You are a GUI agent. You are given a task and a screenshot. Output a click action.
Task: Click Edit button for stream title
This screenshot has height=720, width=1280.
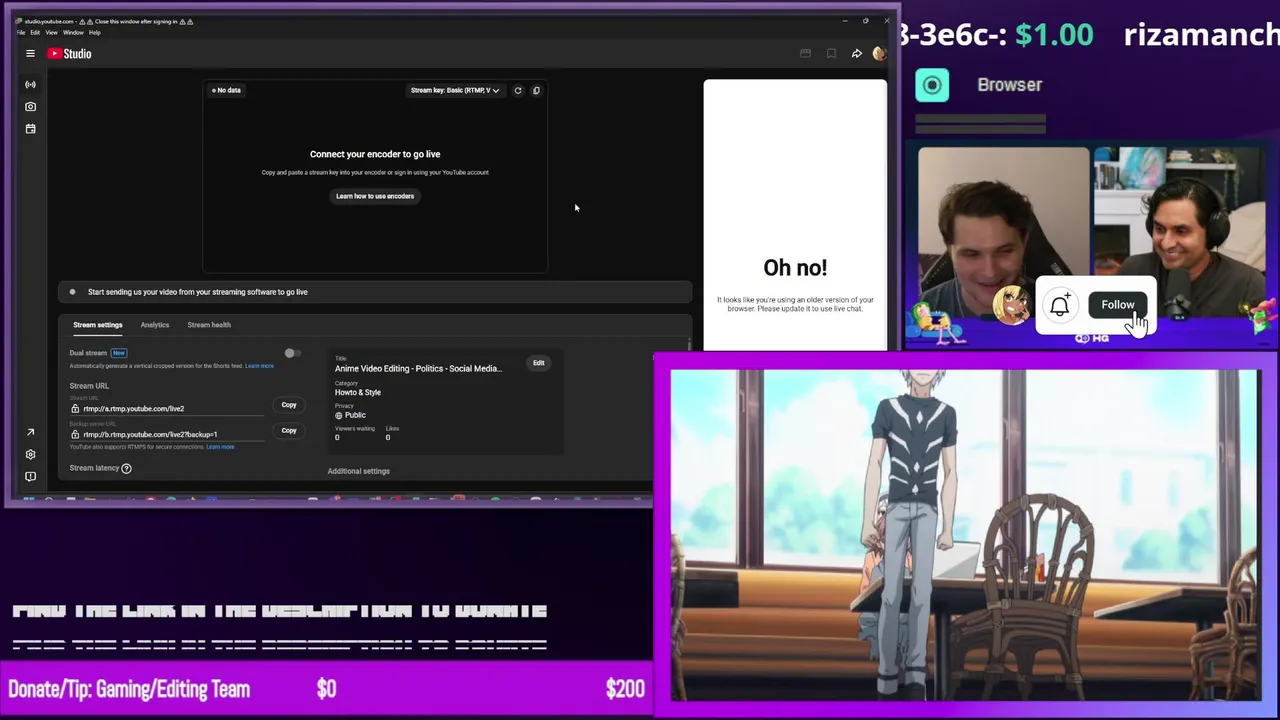(x=539, y=363)
